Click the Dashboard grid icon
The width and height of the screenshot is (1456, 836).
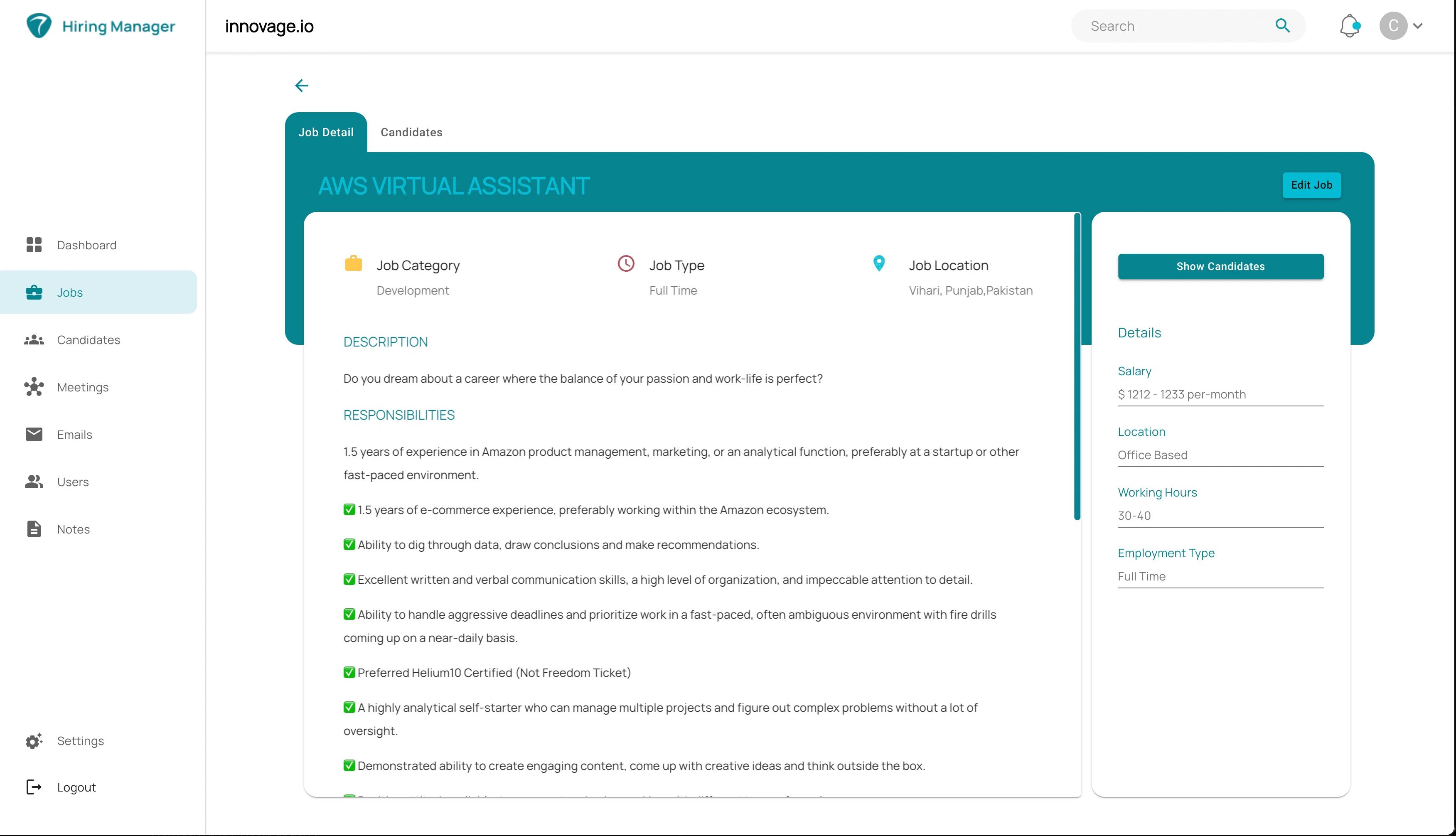tap(34, 245)
